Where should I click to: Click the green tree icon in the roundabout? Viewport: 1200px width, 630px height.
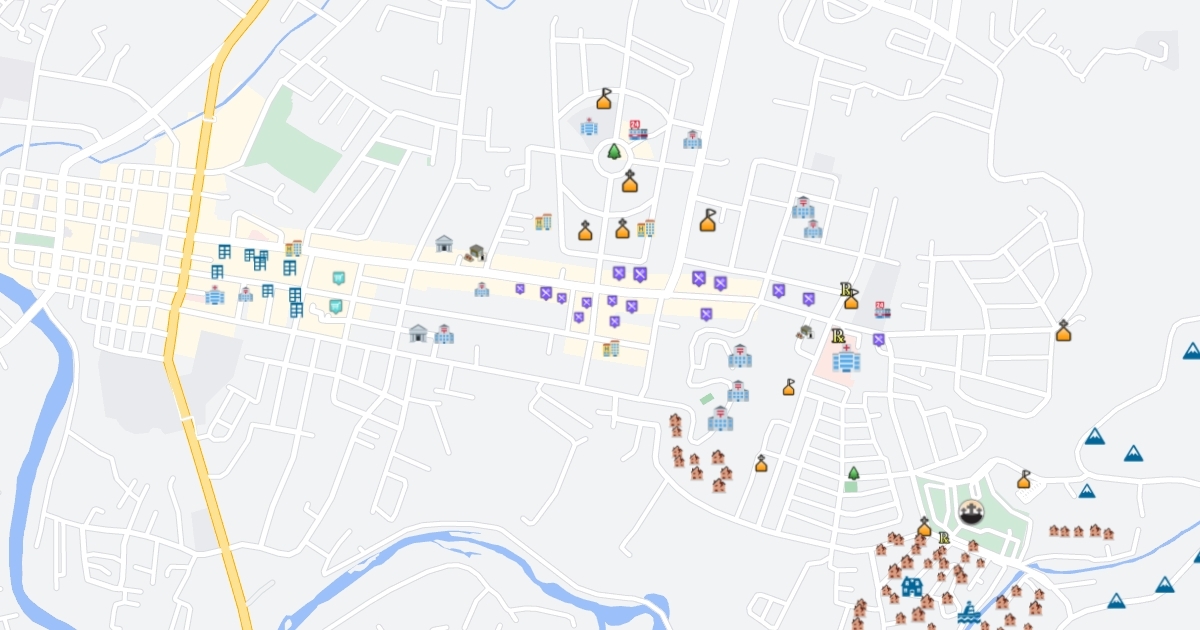click(x=613, y=153)
